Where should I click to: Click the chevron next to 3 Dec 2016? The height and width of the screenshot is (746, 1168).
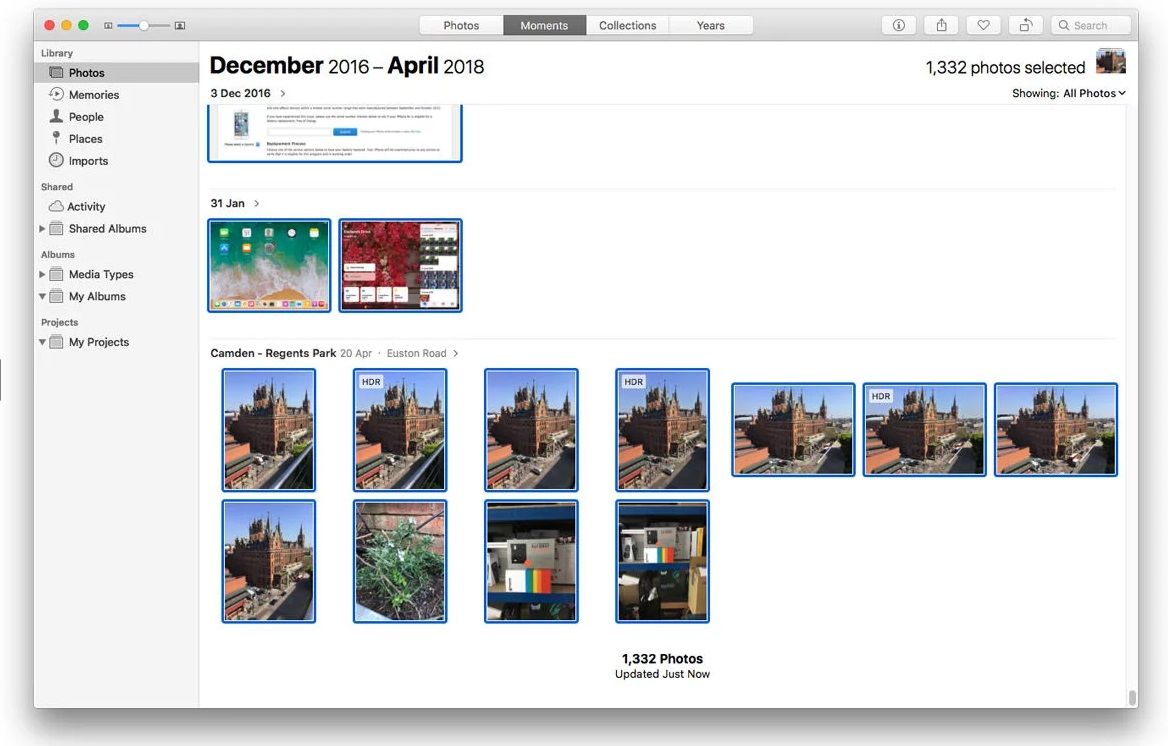[x=283, y=93]
